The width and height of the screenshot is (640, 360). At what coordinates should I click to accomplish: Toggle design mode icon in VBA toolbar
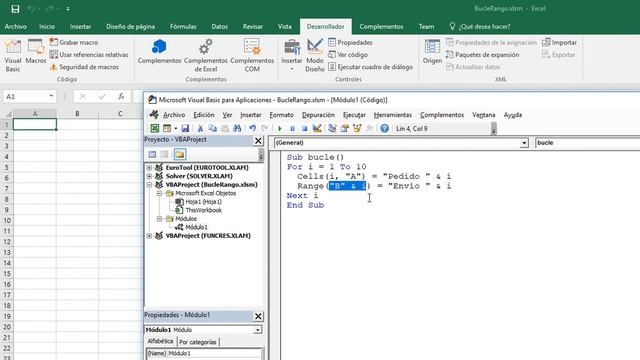(x=317, y=129)
